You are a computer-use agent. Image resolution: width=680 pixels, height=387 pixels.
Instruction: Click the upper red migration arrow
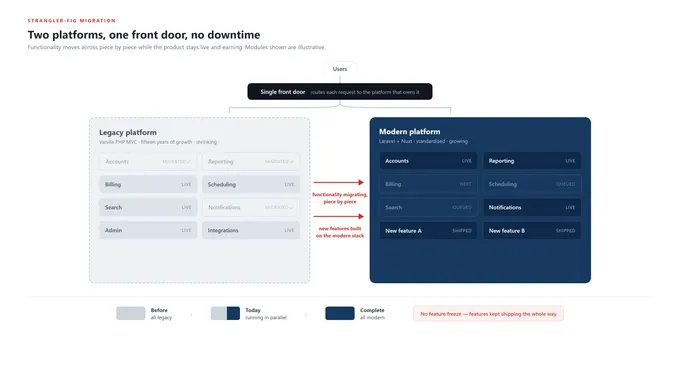(339, 183)
